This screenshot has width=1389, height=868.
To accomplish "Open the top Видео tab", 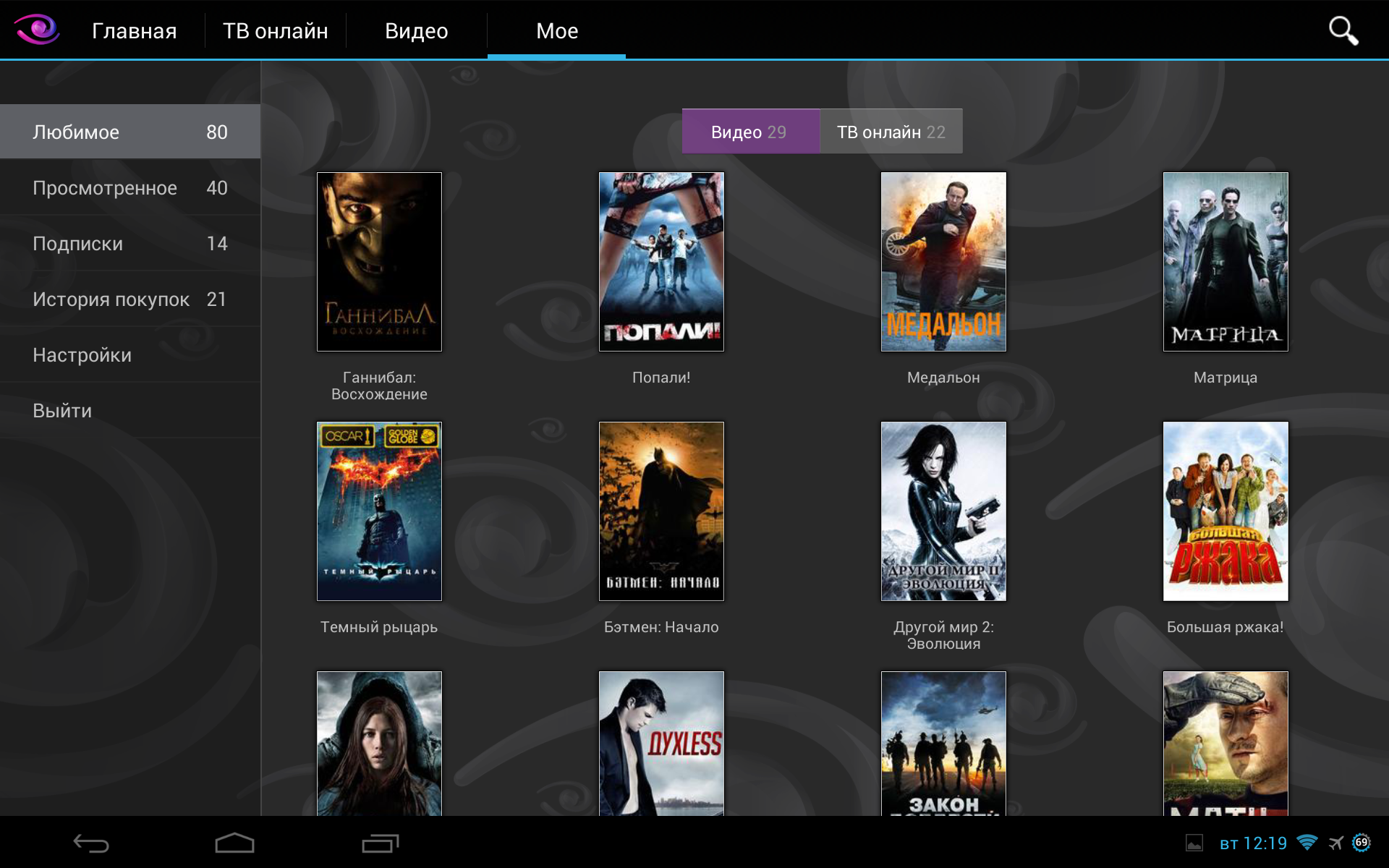I will (417, 30).
